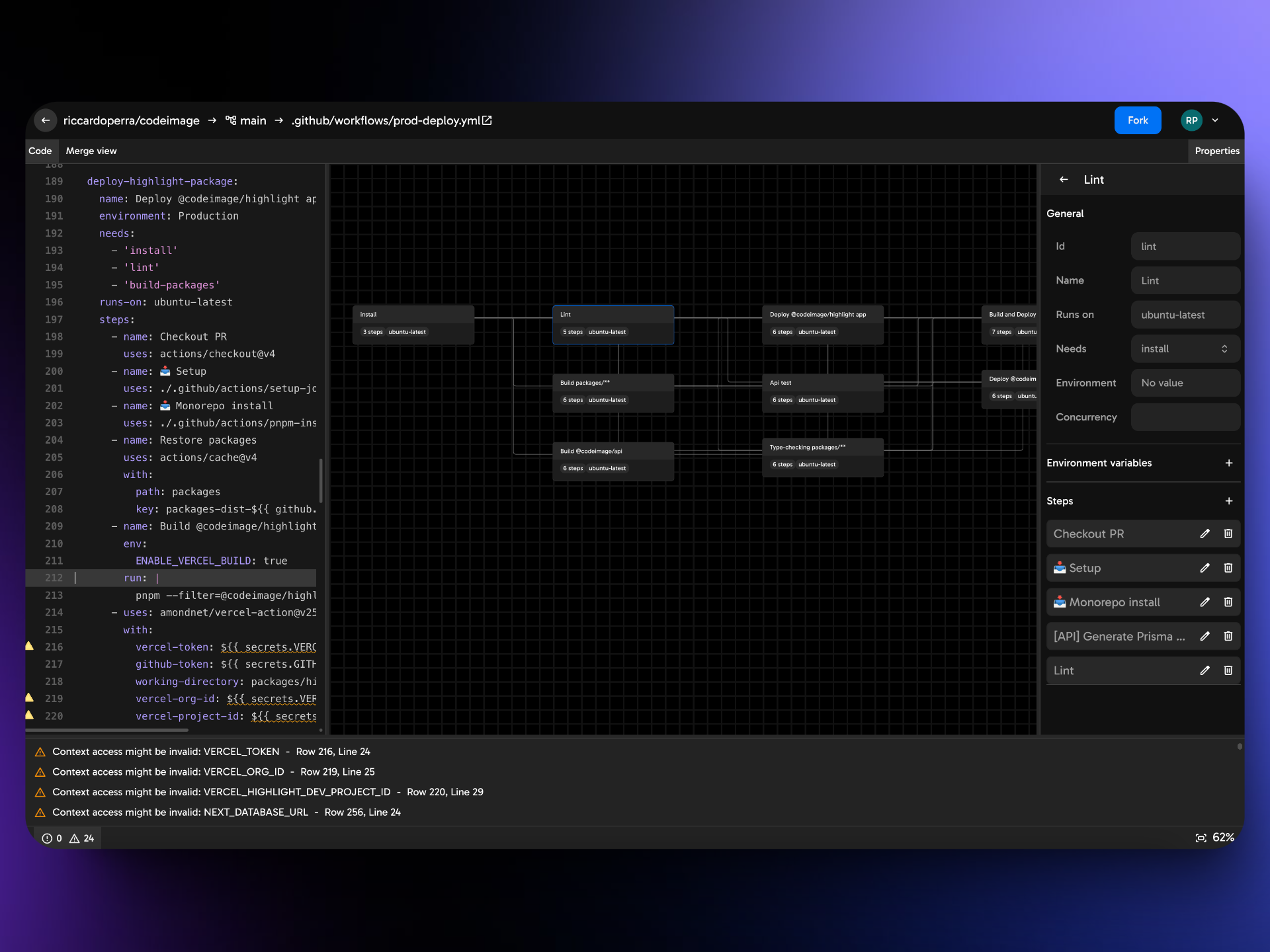Switch to the Code tab
The image size is (1270, 952).
tap(40, 151)
